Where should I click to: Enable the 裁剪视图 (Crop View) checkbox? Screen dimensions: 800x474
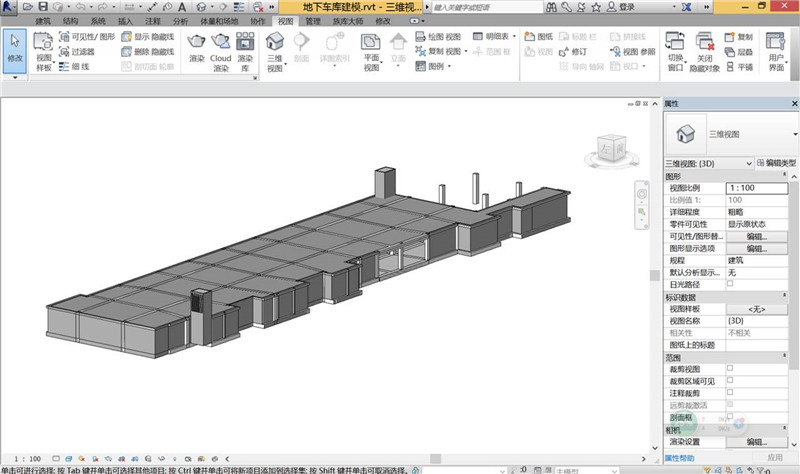pyautogui.click(x=729, y=368)
